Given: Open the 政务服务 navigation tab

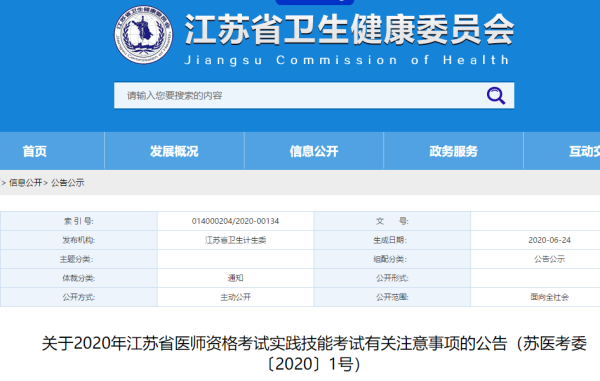Looking at the screenshot, I should click(x=453, y=151).
